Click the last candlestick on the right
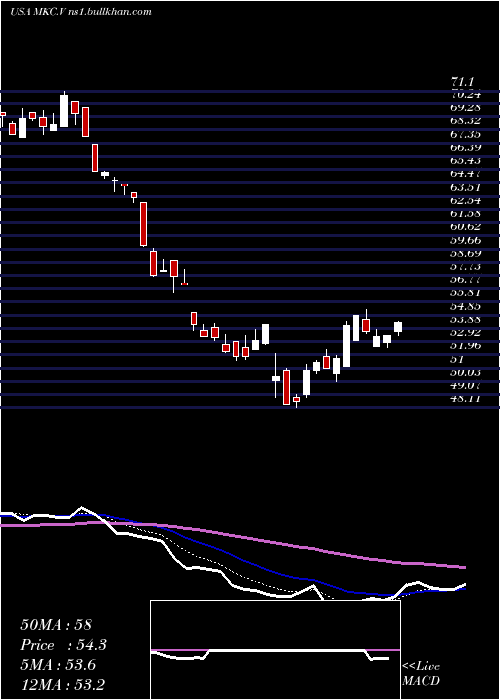This screenshot has width=500, height=700. point(398,327)
